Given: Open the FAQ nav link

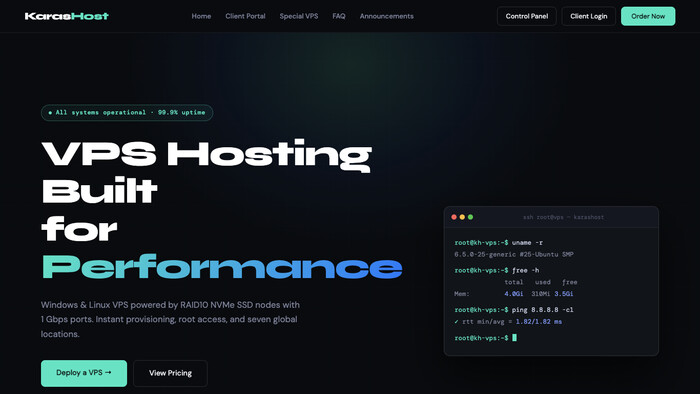Looking at the screenshot, I should click(339, 16).
